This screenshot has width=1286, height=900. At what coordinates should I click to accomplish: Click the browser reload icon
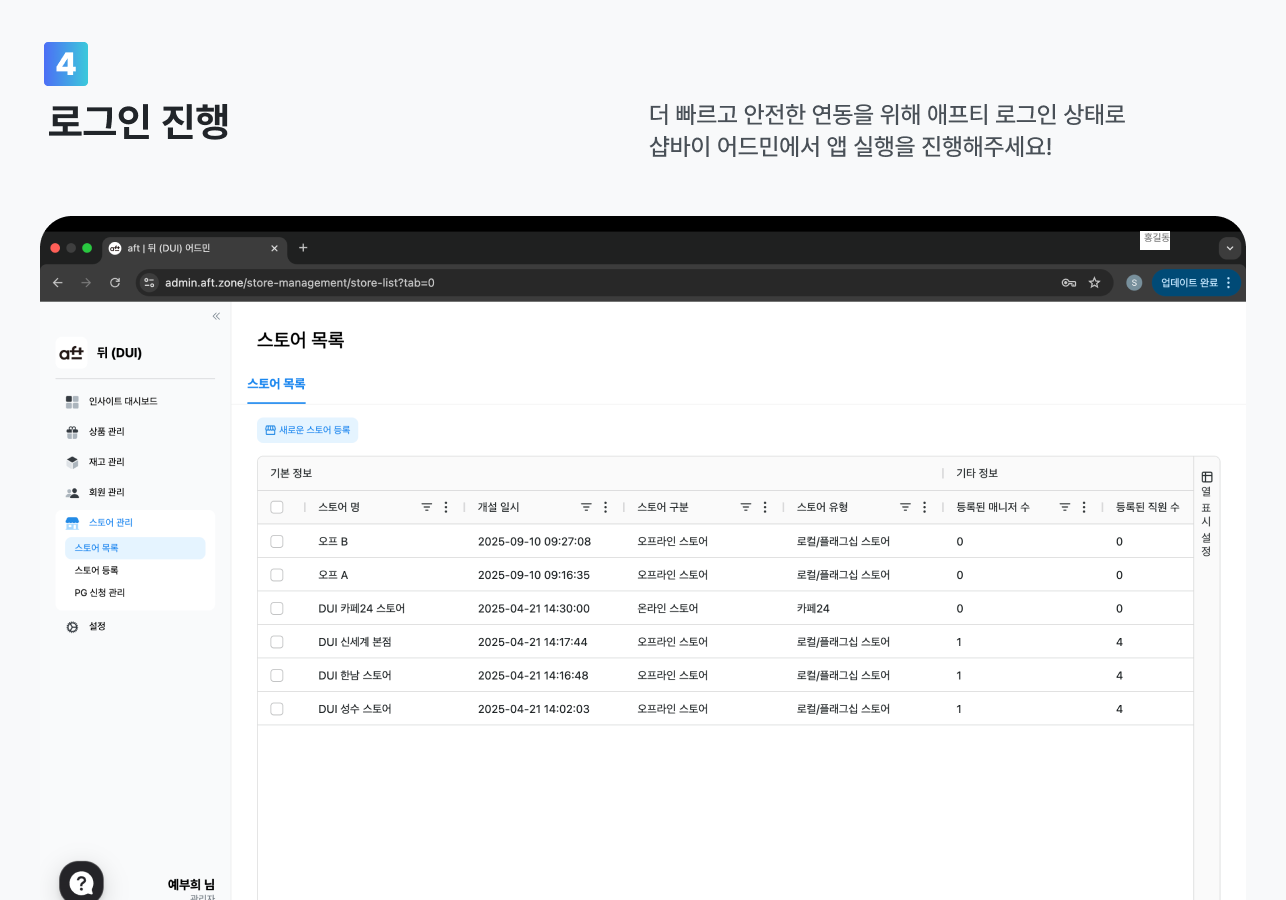(x=115, y=283)
